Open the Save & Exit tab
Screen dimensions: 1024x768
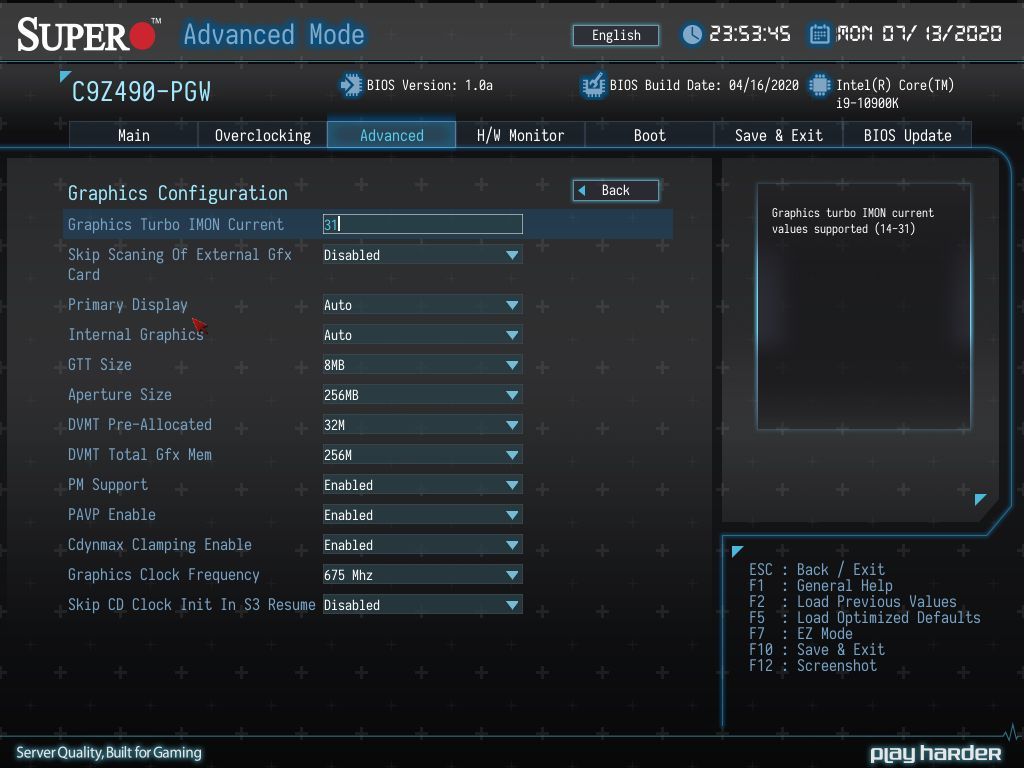(778, 135)
